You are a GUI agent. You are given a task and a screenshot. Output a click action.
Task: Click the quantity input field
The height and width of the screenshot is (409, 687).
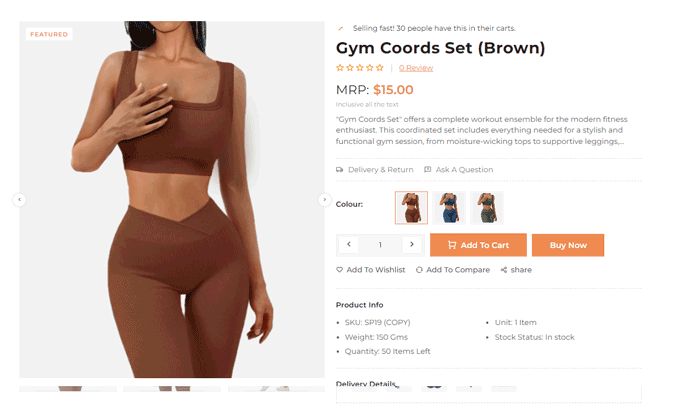[380, 245]
